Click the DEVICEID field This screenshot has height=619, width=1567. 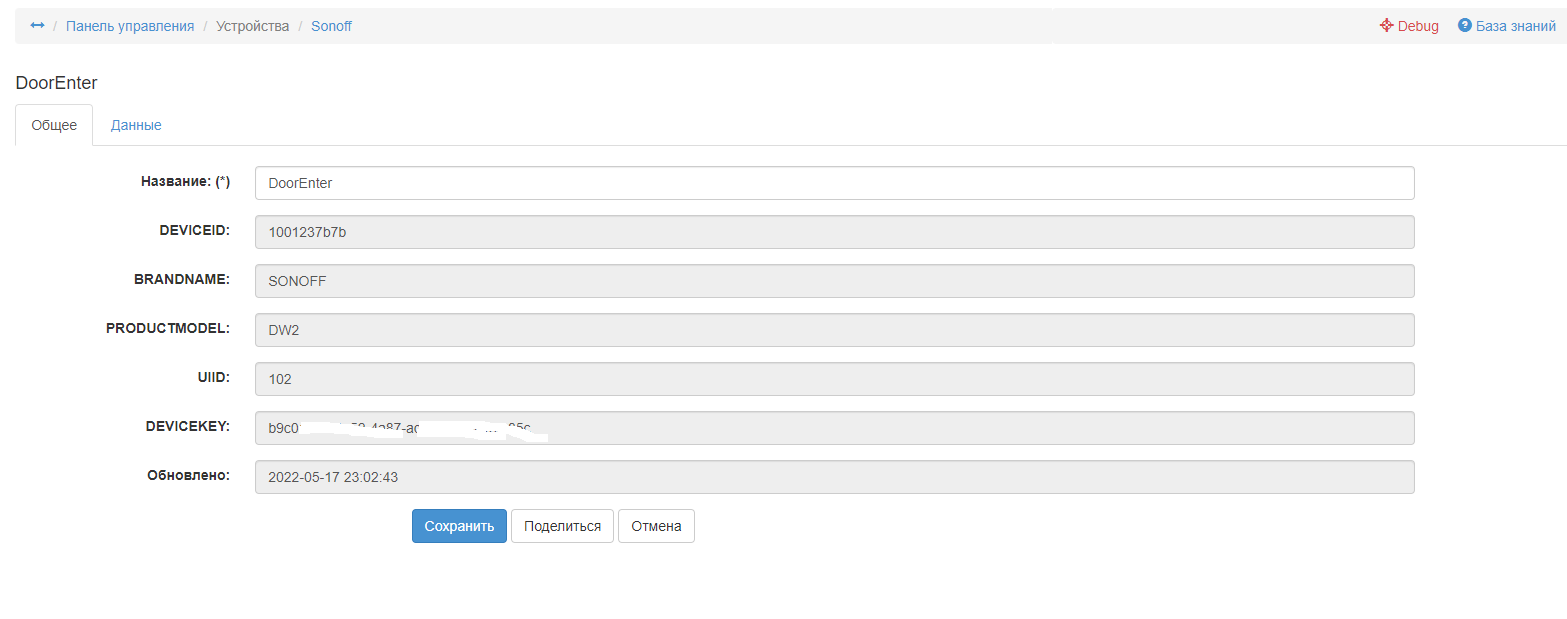[x=834, y=232]
